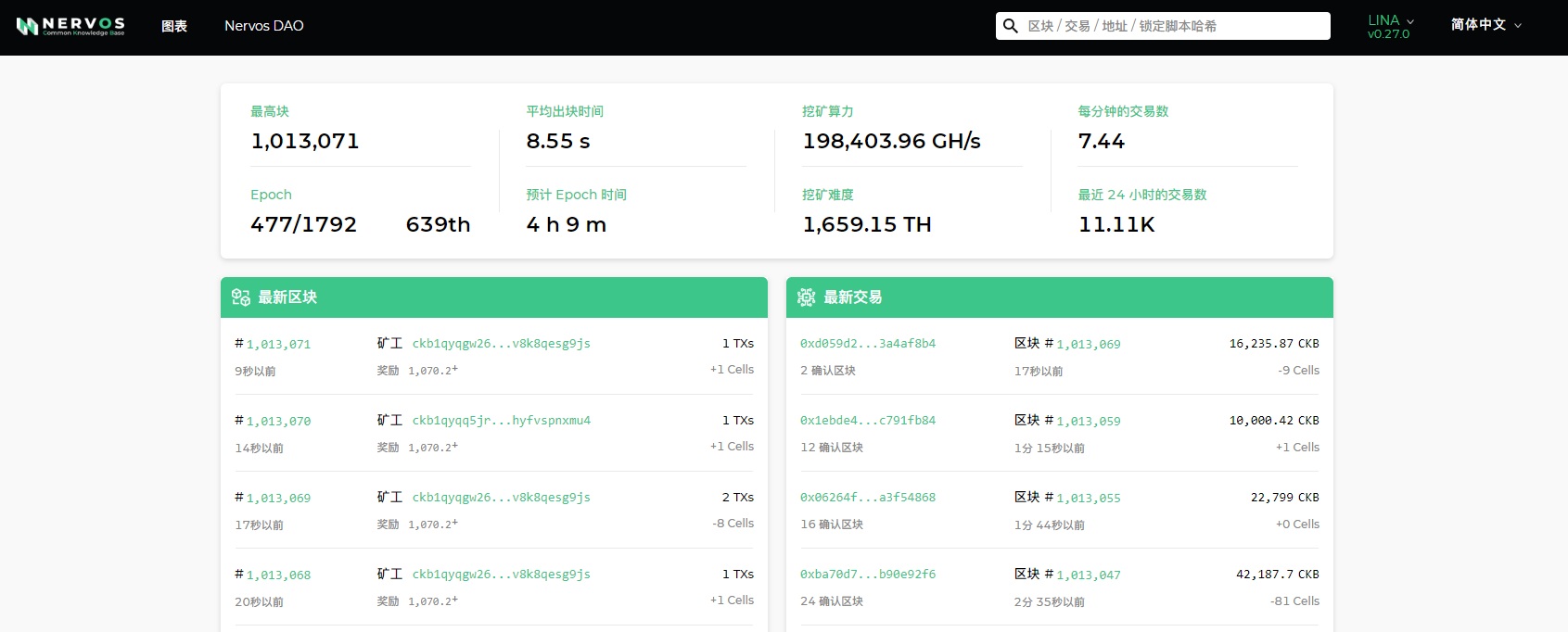This screenshot has height=632, width=1568.
Task: Go to the Nervos DAO page
Action: pyautogui.click(x=263, y=26)
